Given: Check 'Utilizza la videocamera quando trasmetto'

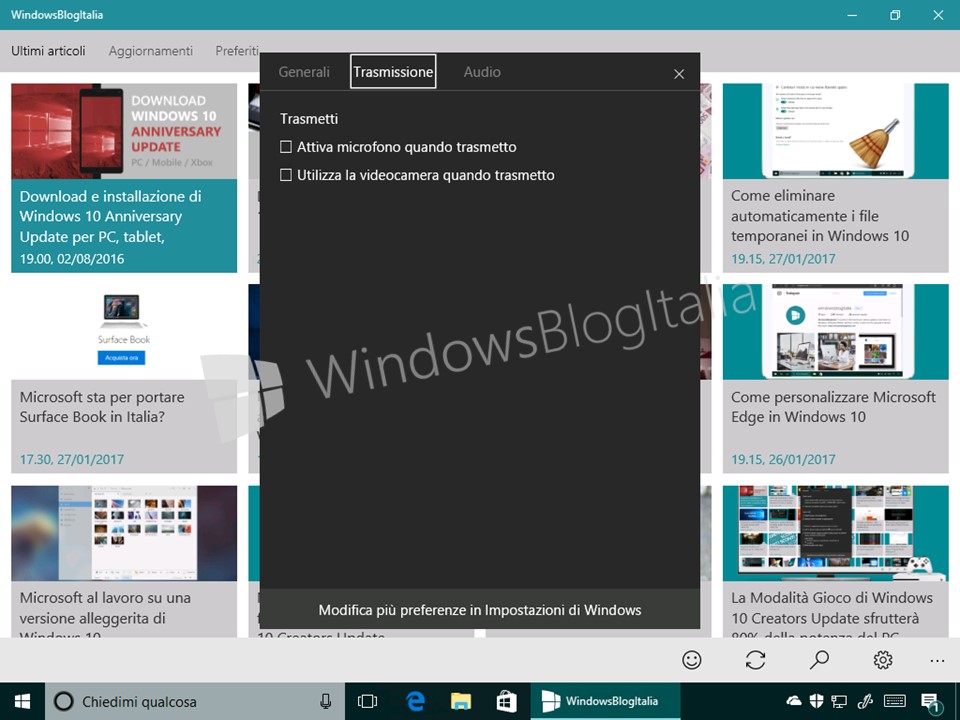Looking at the screenshot, I should pyautogui.click(x=286, y=175).
